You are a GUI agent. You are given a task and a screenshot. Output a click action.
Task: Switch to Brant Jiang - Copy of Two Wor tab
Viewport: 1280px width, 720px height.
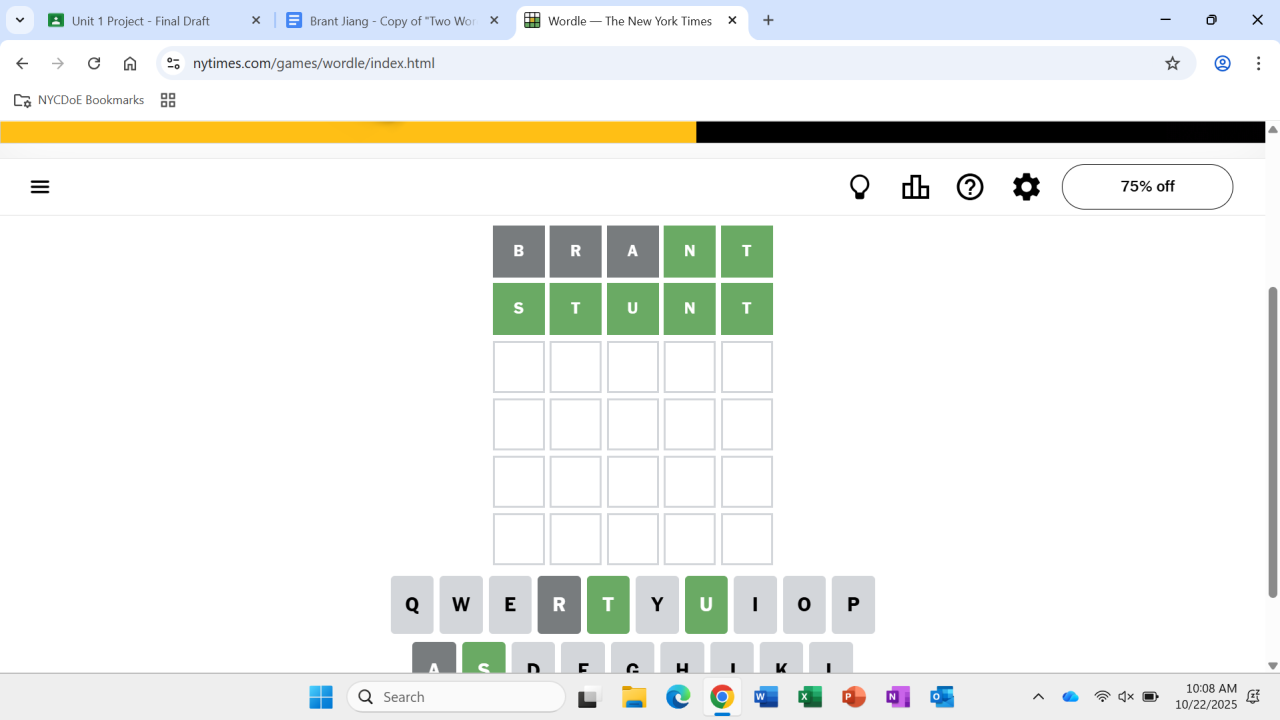pos(393,21)
